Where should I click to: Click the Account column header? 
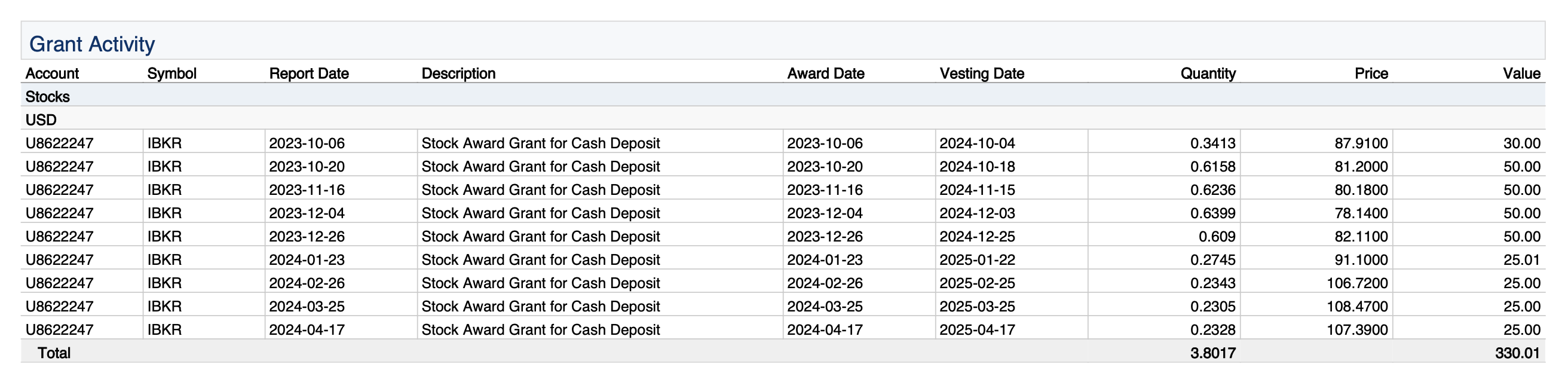pyautogui.click(x=53, y=74)
